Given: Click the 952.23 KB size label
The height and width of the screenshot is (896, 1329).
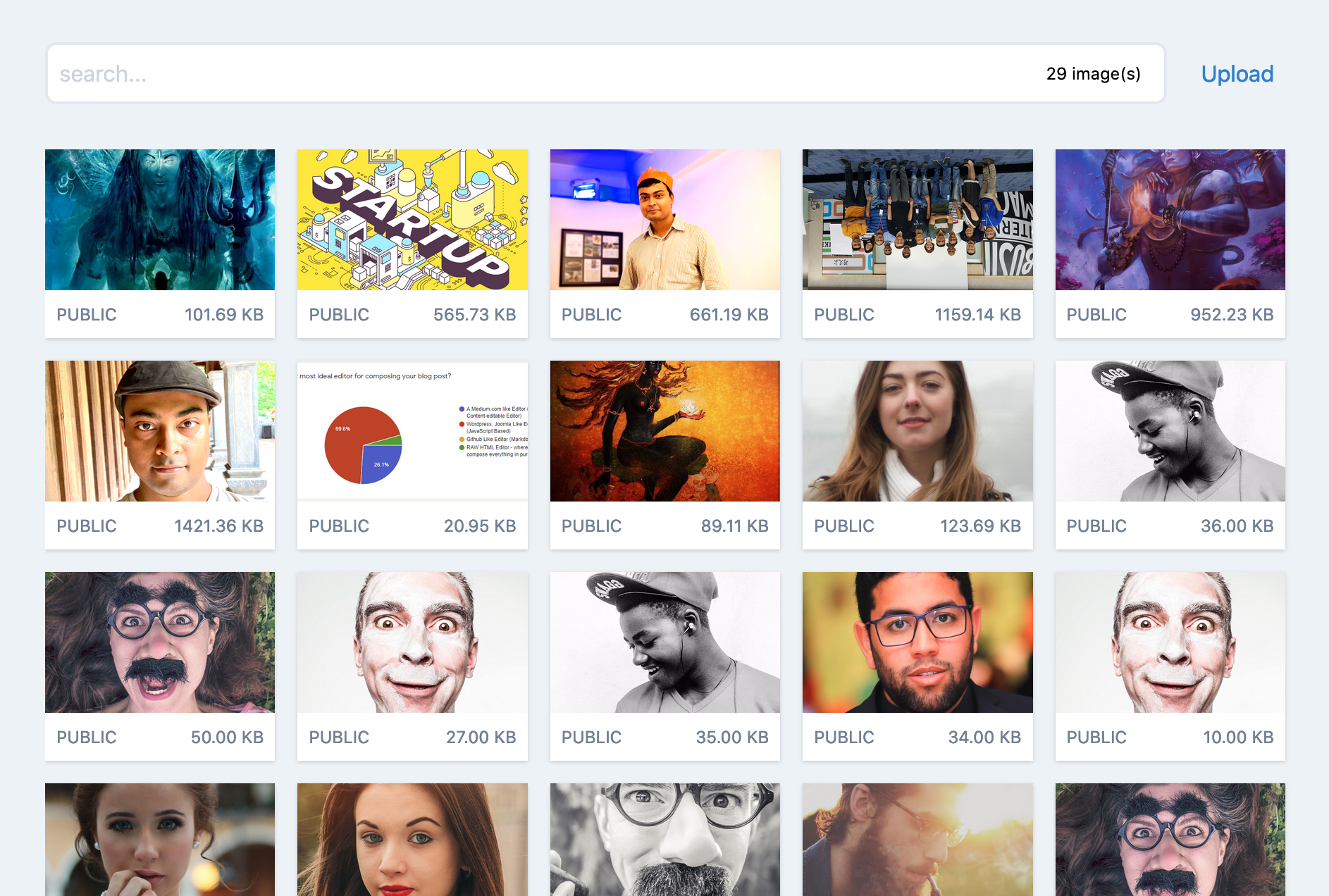Looking at the screenshot, I should click(1232, 315).
